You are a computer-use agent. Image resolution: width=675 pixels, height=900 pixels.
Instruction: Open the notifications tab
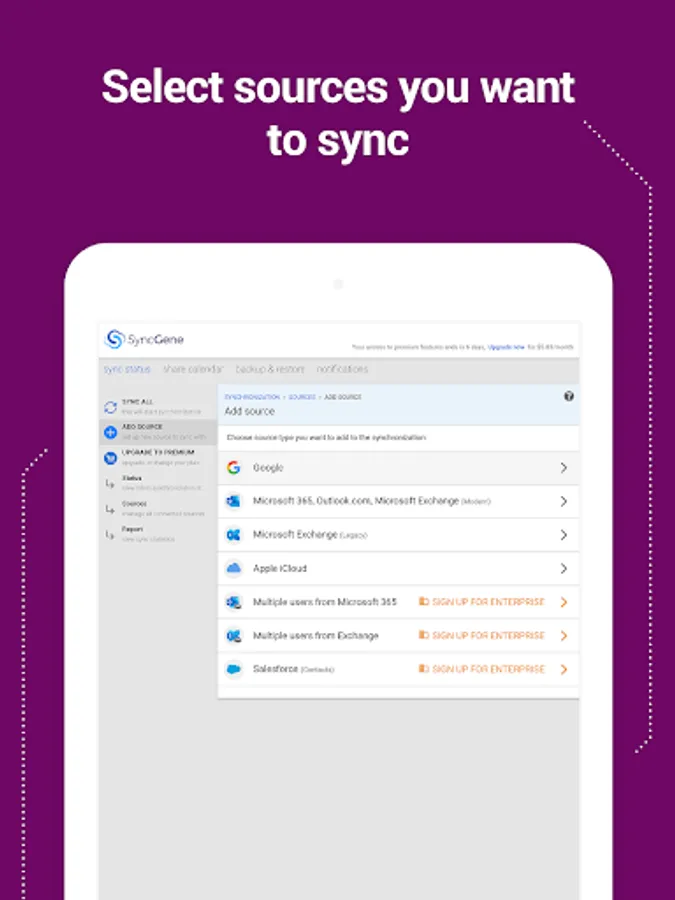(x=342, y=369)
